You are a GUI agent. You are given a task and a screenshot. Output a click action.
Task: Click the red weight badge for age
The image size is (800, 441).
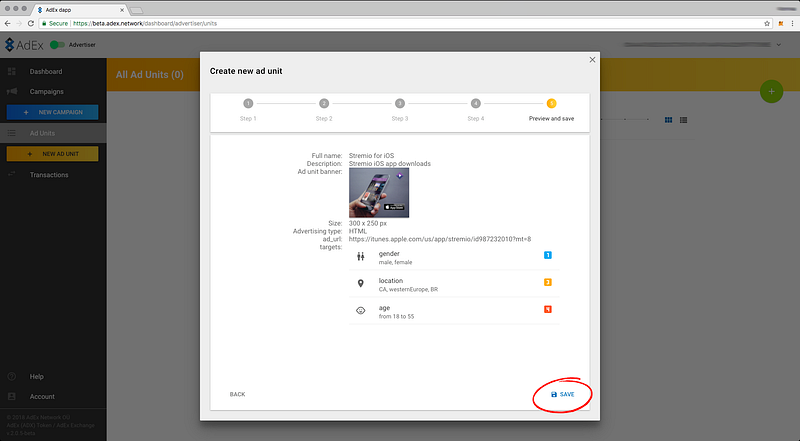click(548, 309)
